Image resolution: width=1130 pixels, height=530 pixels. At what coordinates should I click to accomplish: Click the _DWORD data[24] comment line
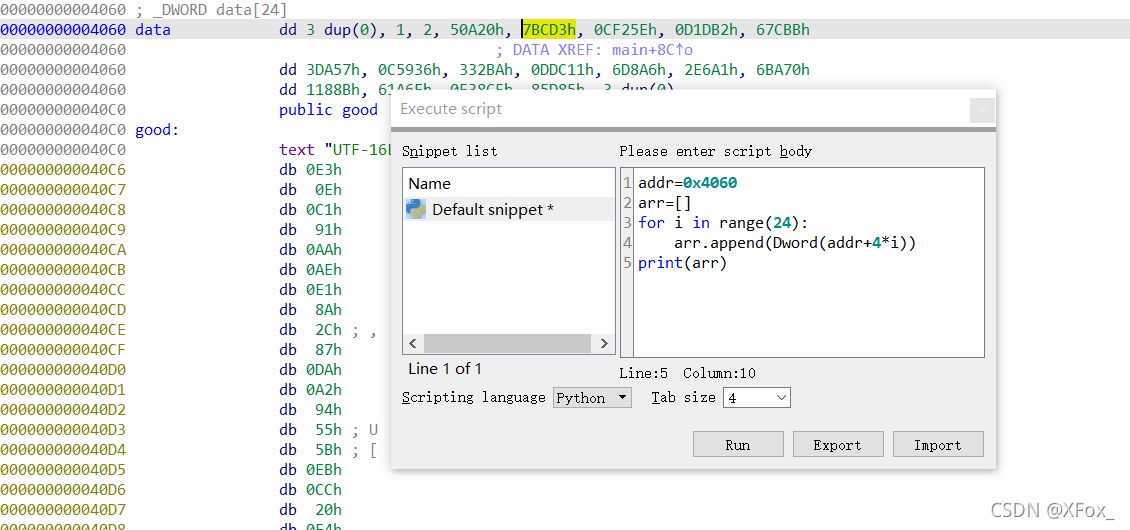[x=211, y=10]
